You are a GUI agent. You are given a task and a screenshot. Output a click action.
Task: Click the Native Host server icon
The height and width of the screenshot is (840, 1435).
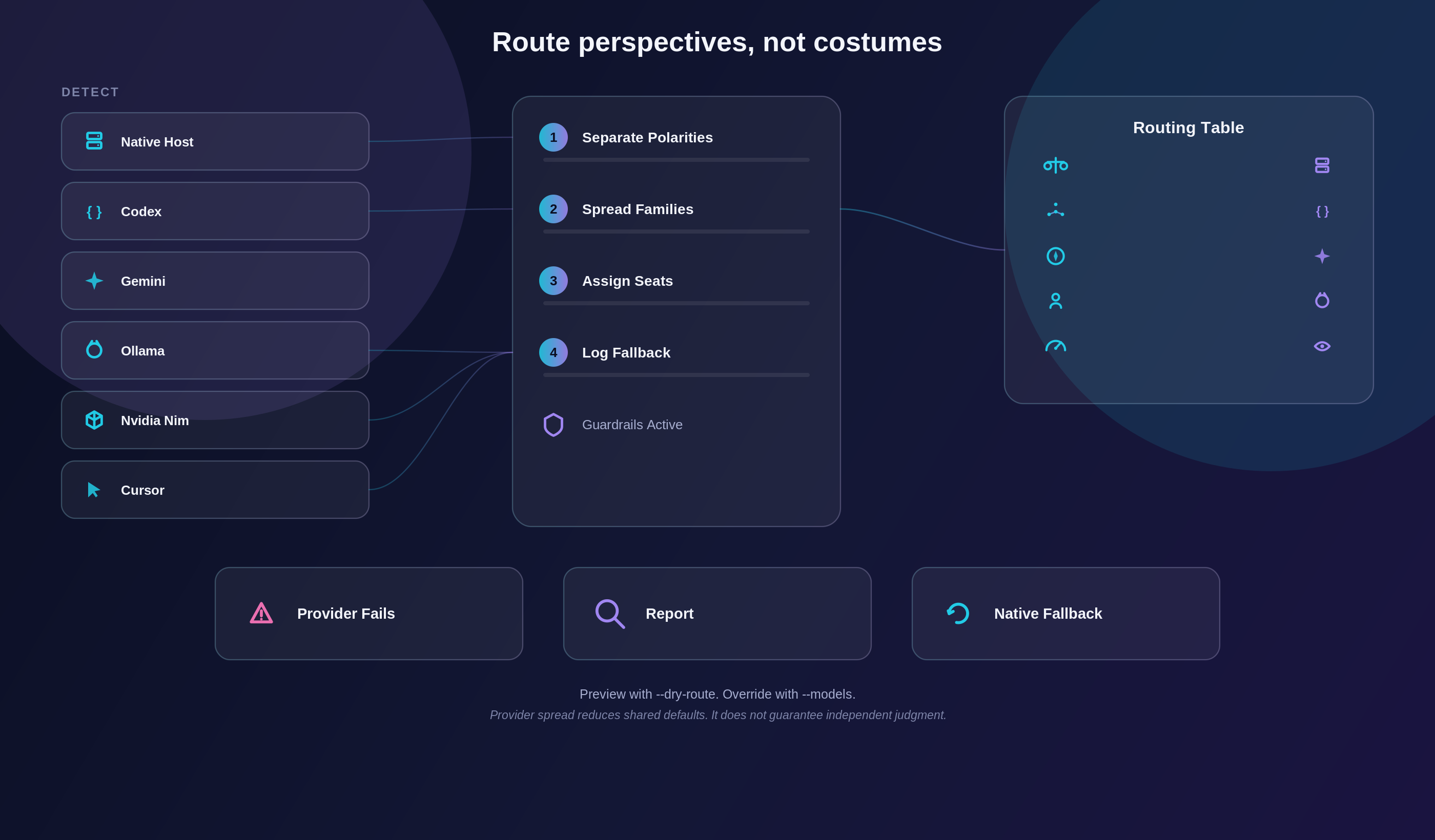coord(94,140)
